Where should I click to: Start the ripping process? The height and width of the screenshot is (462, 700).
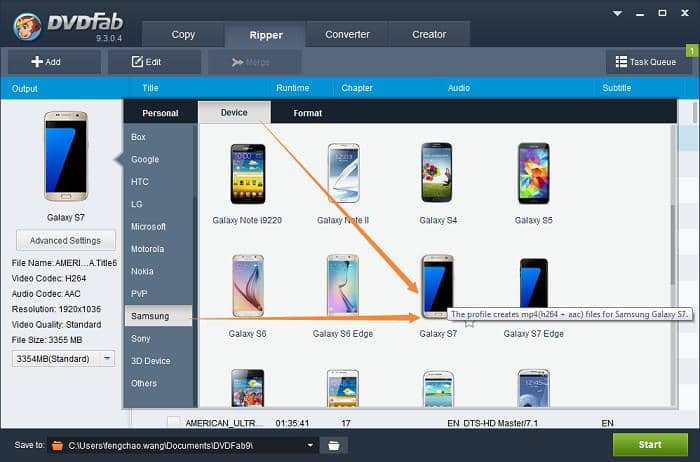tap(650, 445)
